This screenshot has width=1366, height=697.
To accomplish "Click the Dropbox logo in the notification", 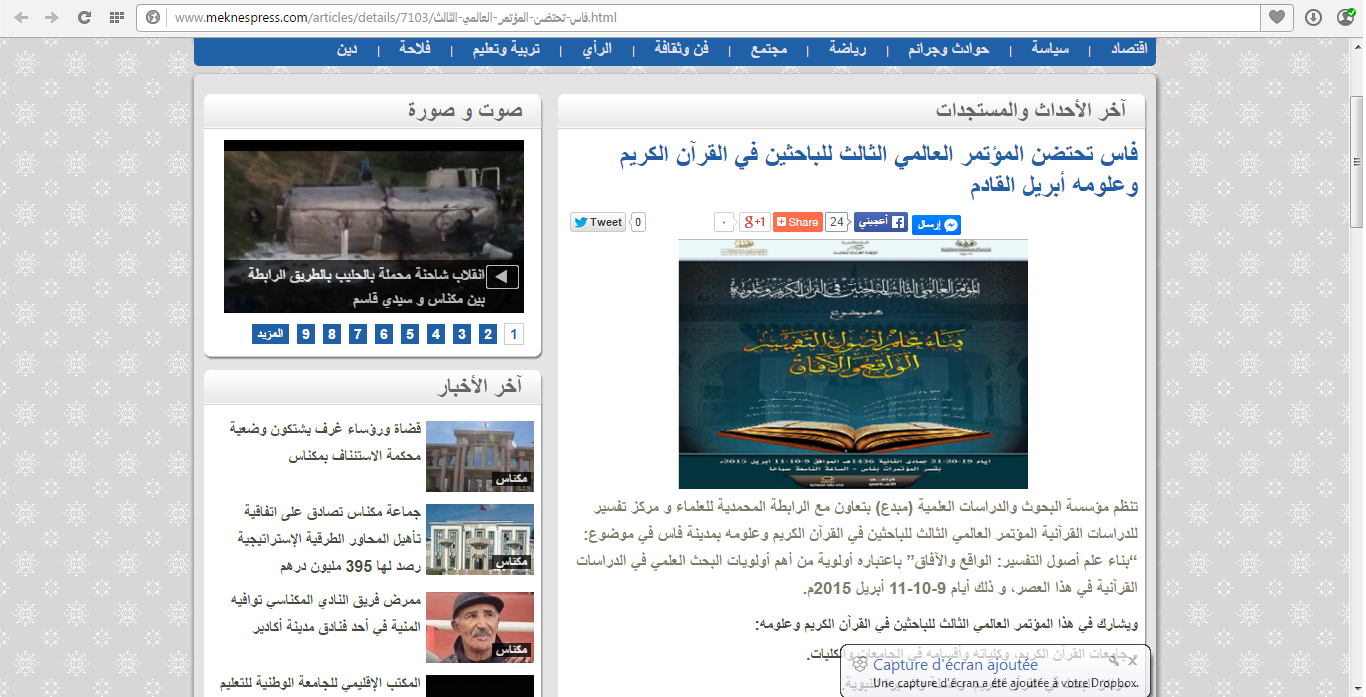I will tap(860, 664).
